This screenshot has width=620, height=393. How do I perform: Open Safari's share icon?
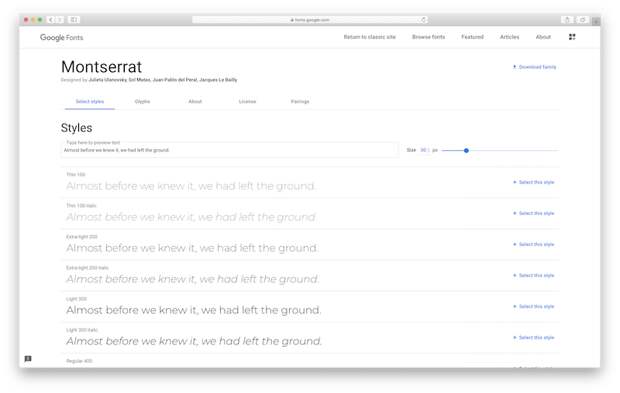tap(567, 19)
